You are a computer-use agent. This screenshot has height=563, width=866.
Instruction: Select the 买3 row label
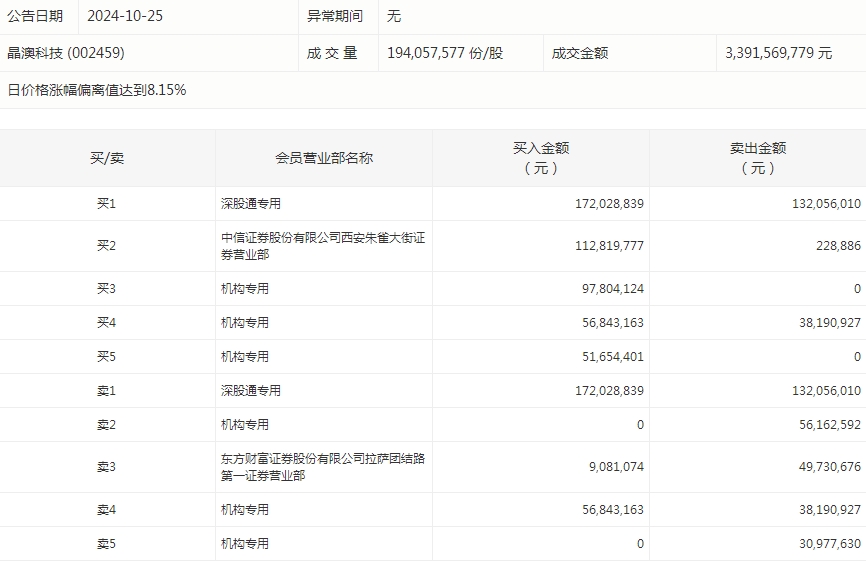pyautogui.click(x=107, y=289)
